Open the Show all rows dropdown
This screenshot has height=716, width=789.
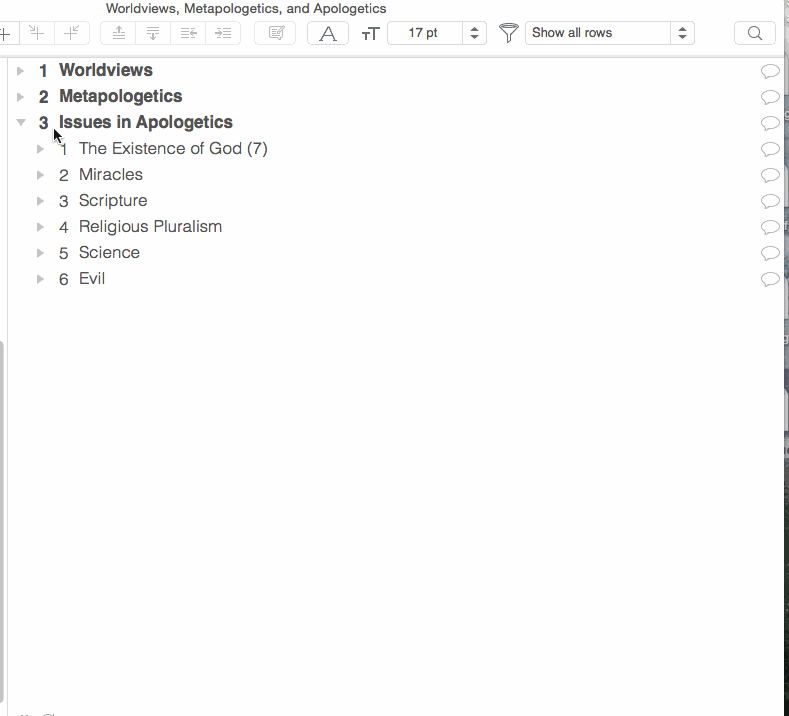(609, 33)
